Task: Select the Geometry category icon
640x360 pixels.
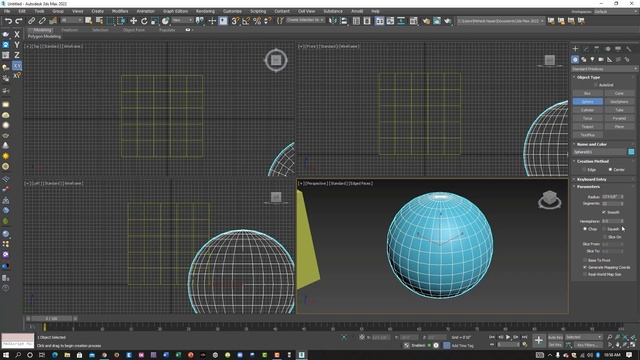Action: coord(575,60)
